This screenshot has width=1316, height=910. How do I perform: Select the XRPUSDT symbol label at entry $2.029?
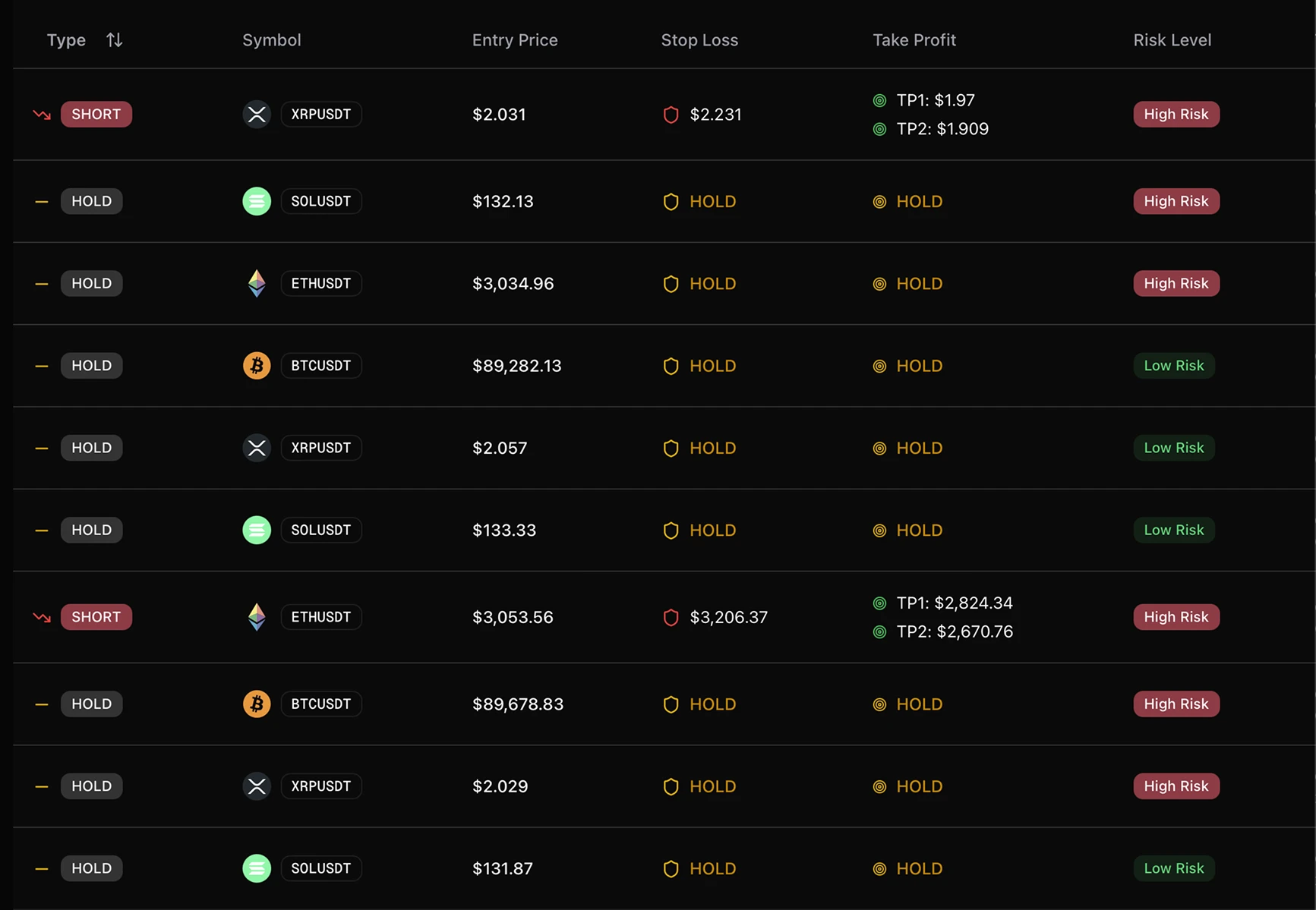tap(320, 786)
